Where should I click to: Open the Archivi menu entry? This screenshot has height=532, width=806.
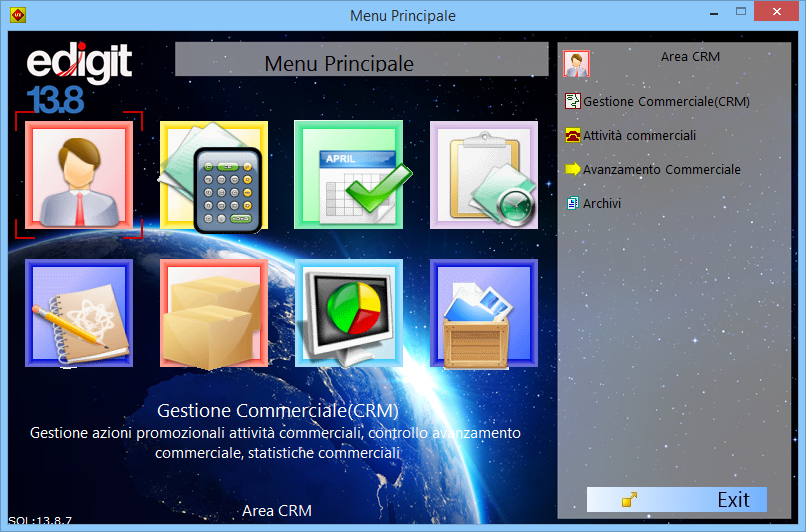(x=602, y=204)
